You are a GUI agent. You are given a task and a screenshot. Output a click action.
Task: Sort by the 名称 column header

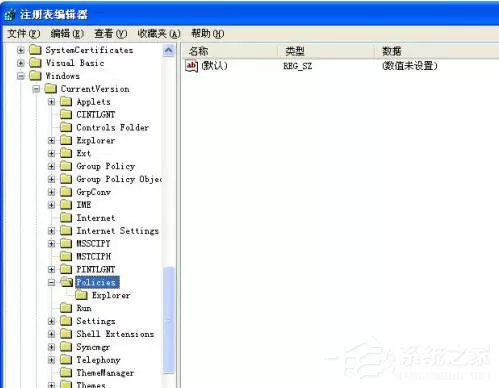(x=230, y=51)
